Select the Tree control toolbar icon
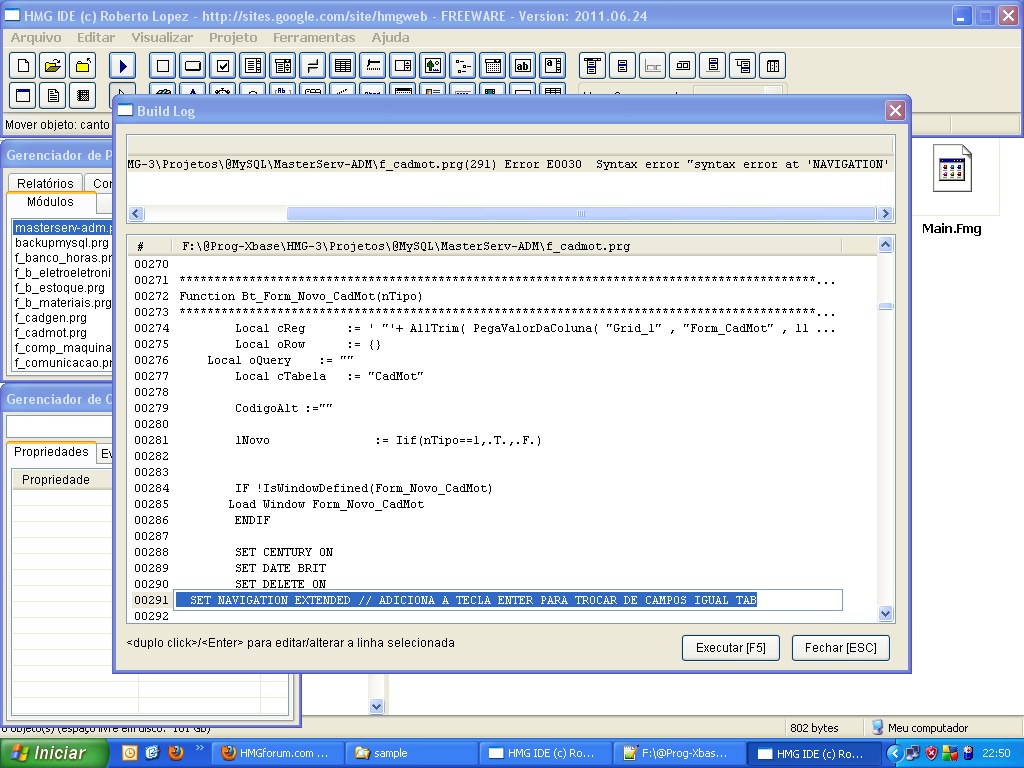 pos(463,66)
